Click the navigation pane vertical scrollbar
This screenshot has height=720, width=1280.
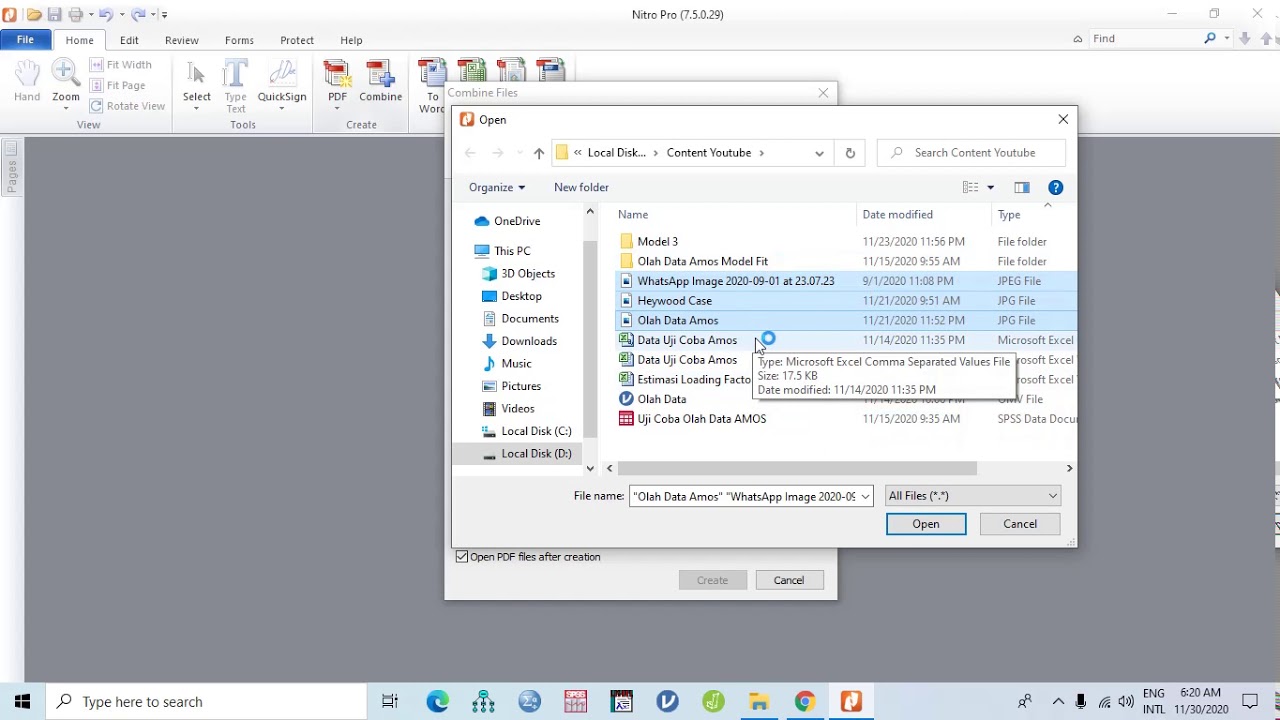pos(590,339)
